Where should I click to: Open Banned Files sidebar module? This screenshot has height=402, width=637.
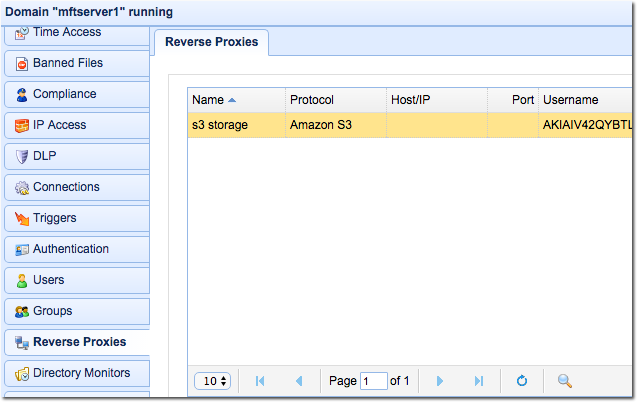tap(77, 63)
